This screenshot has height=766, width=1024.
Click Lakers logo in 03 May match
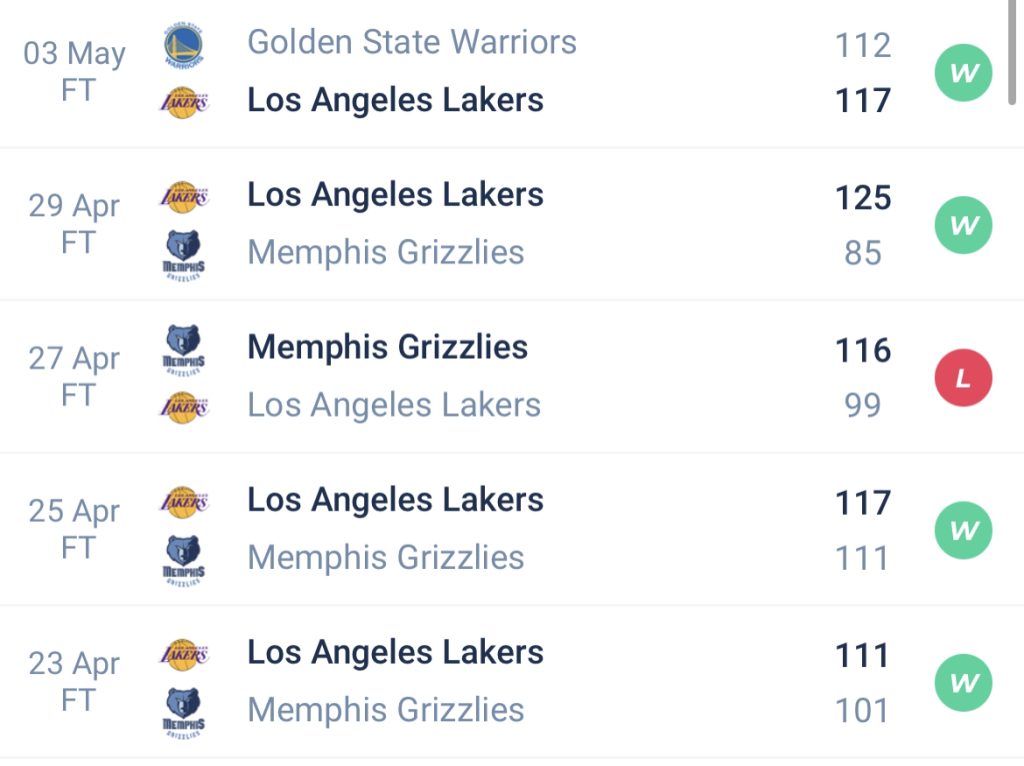click(x=184, y=103)
